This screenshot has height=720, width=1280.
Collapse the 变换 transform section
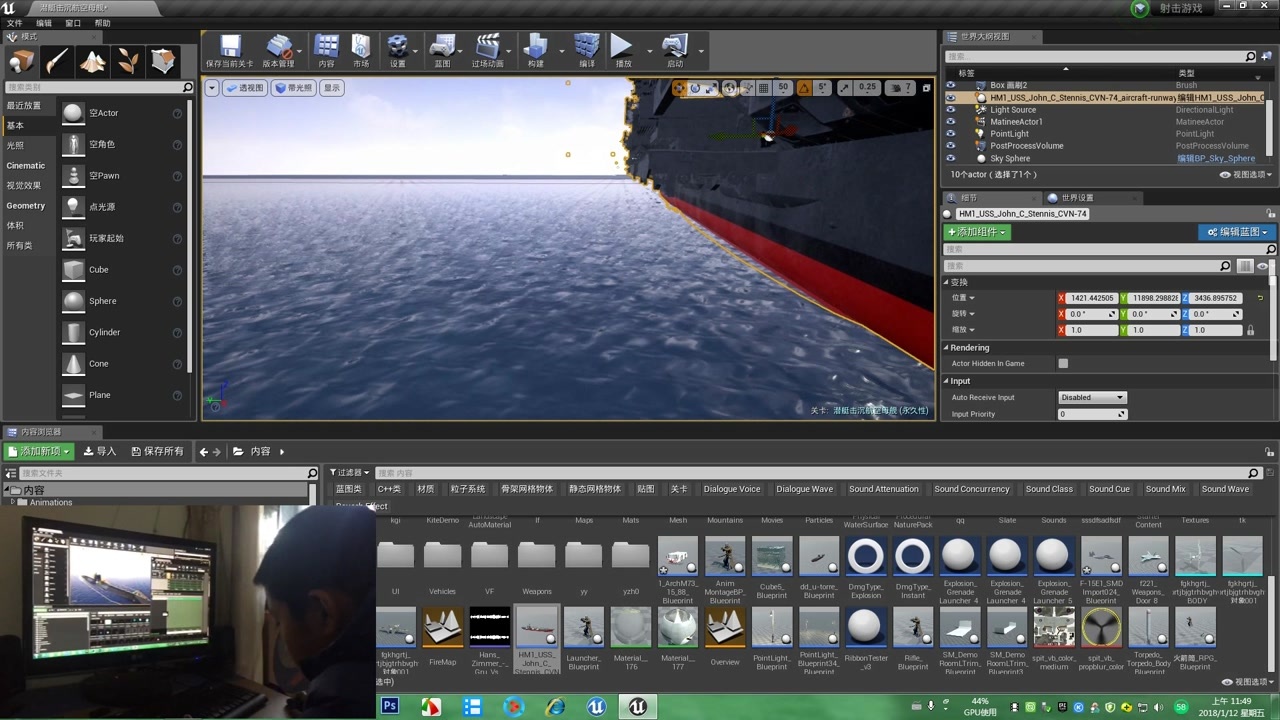coord(946,282)
